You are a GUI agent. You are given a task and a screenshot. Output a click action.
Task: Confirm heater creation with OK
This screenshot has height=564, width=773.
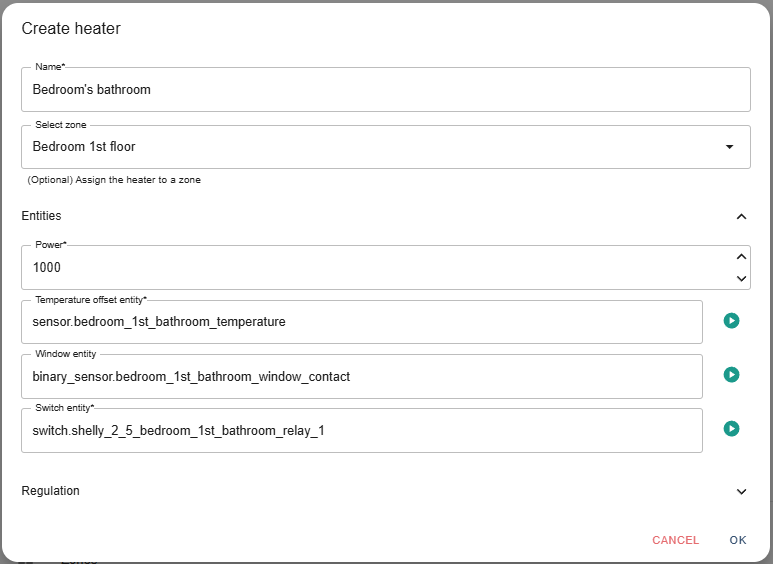[x=738, y=540]
